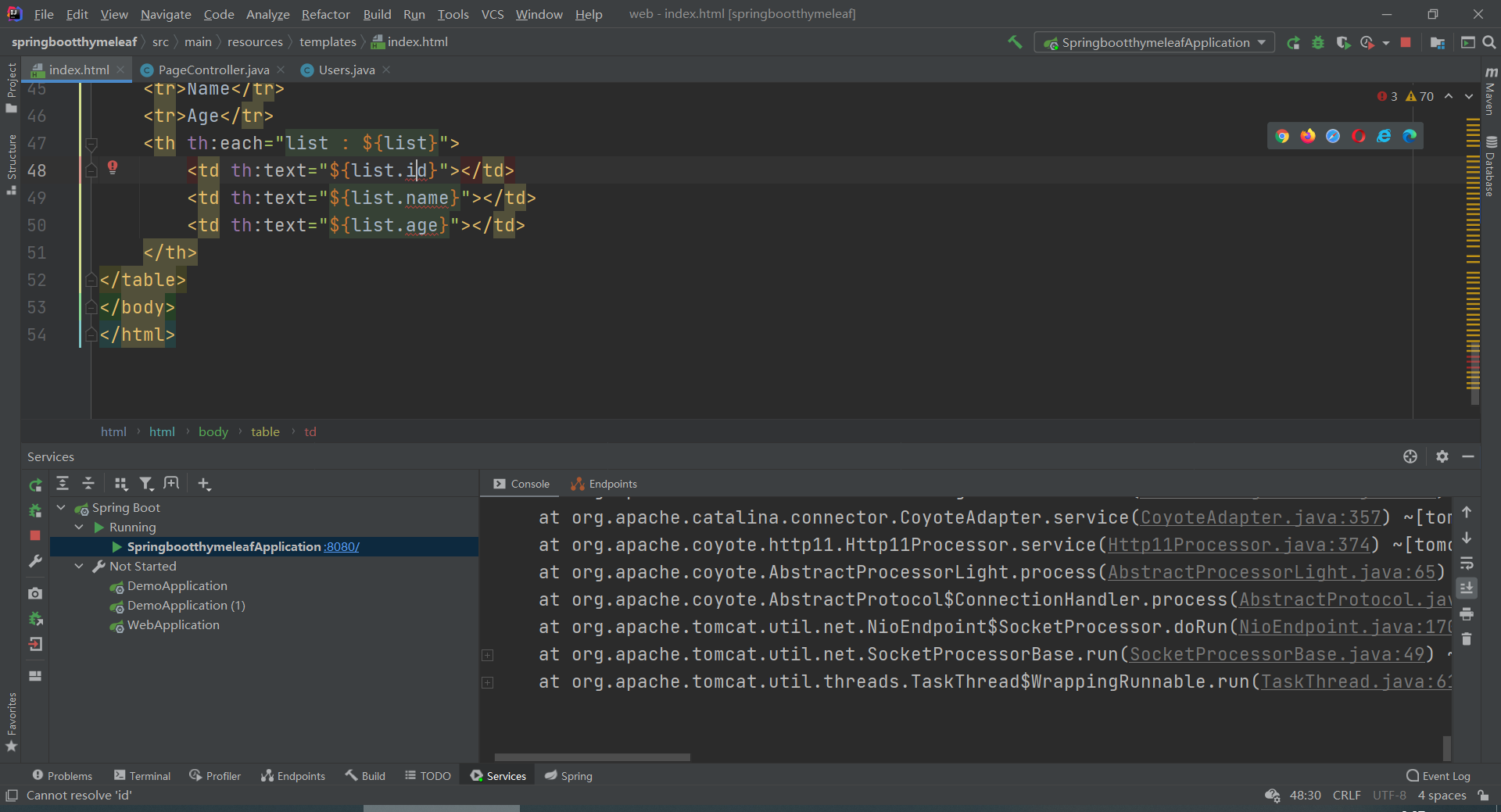Toggle read-only lock icon in status bar

(x=1484, y=796)
